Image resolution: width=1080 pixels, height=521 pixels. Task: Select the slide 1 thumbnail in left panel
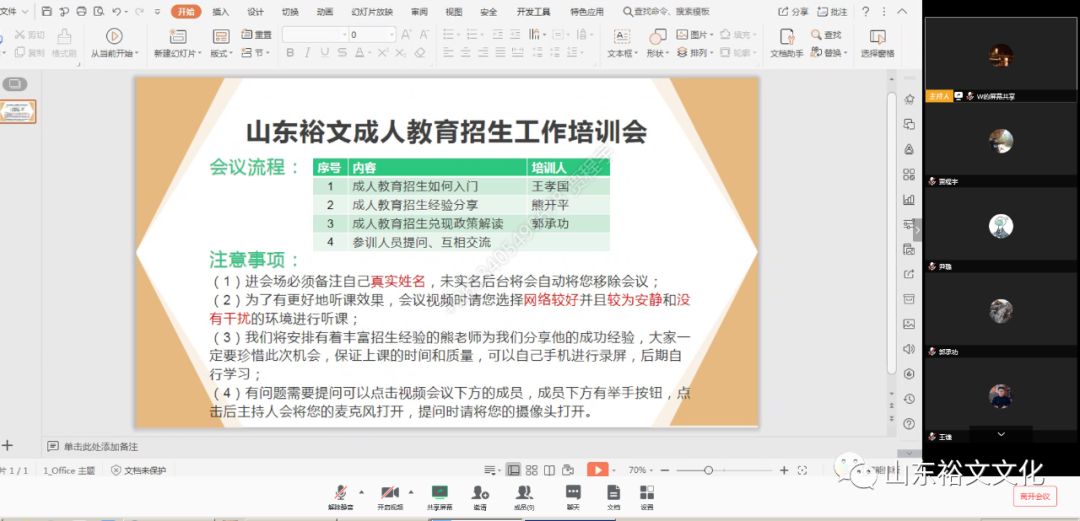(19, 111)
